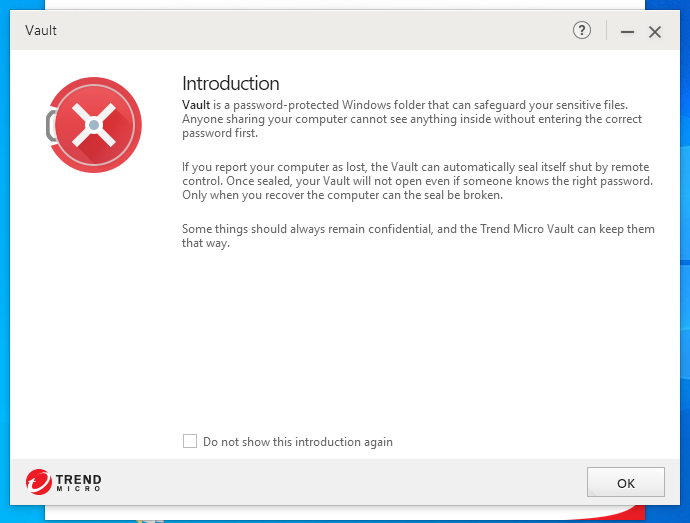Screen dimensions: 690x523
Task: Close the Vault dialog
Action: tap(655, 32)
